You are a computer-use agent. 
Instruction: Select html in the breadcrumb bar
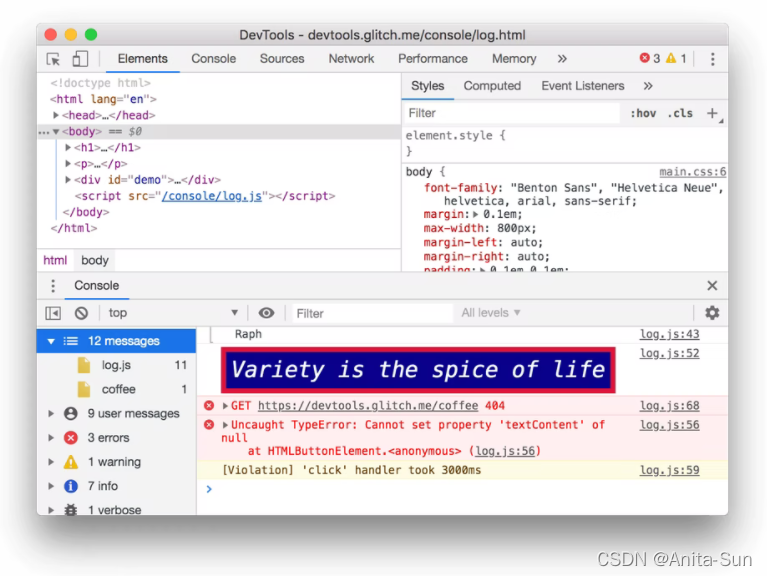click(55, 260)
